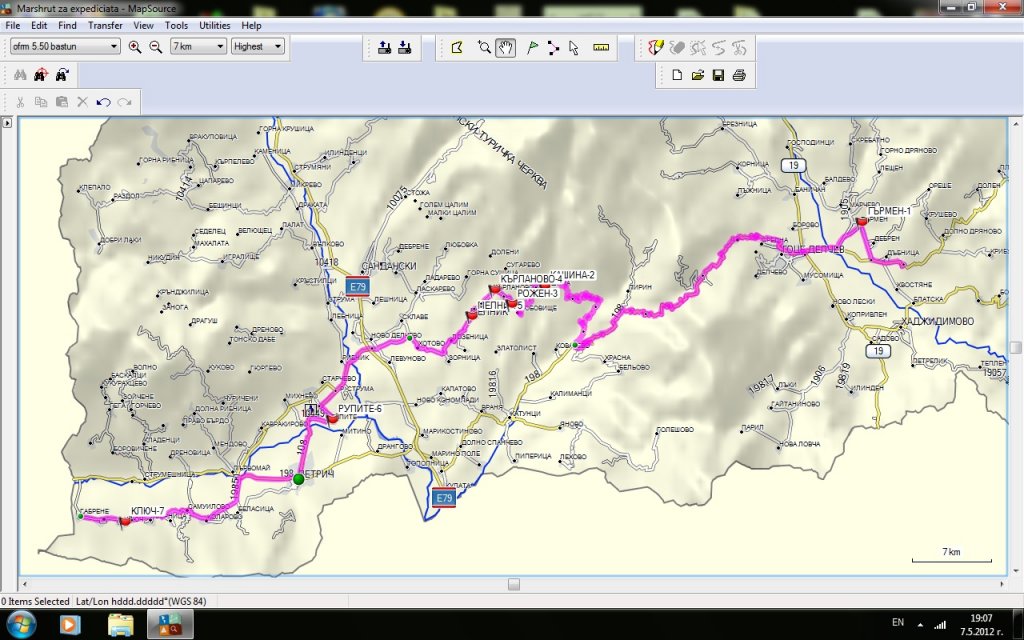The width and height of the screenshot is (1024, 640).
Task: Click the MapSource taskbar button
Action: pos(170,625)
